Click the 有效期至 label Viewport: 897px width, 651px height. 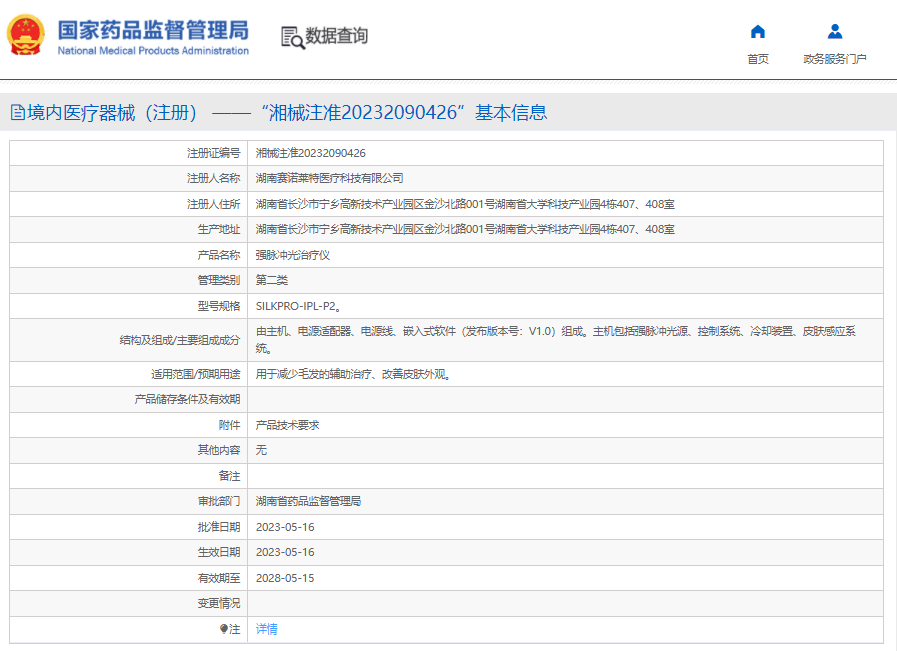219,578
